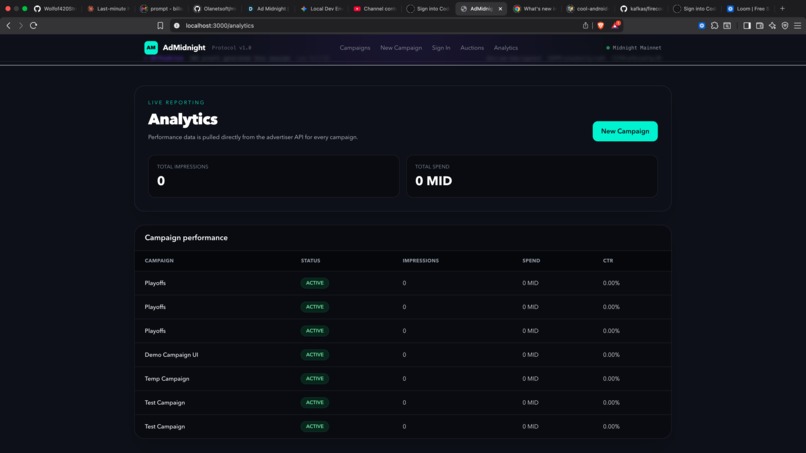806x453 pixels.
Task: Click the VPN shield icon in toolbar
Action: (x=785, y=25)
